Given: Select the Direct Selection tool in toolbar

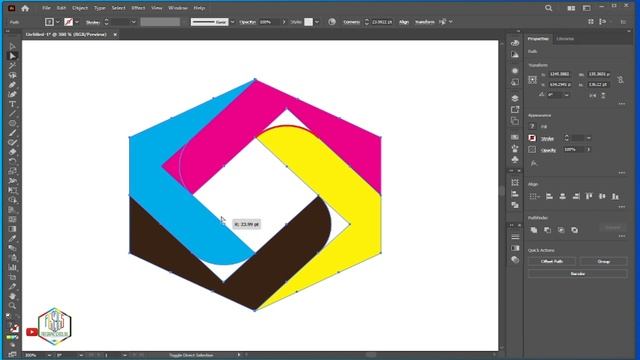Looking at the screenshot, I should [x=13, y=56].
